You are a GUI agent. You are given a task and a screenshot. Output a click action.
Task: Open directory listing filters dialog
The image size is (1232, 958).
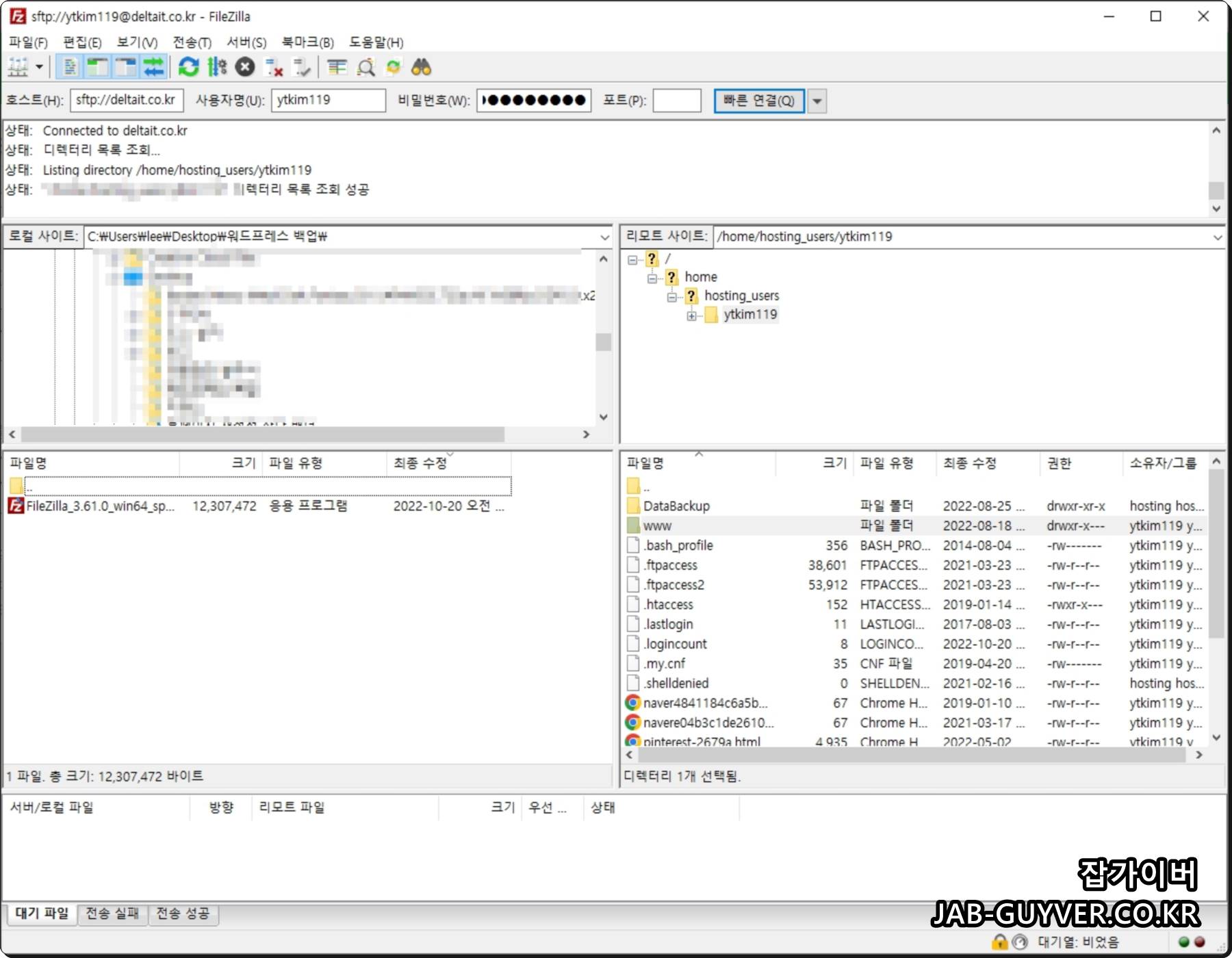click(x=337, y=67)
